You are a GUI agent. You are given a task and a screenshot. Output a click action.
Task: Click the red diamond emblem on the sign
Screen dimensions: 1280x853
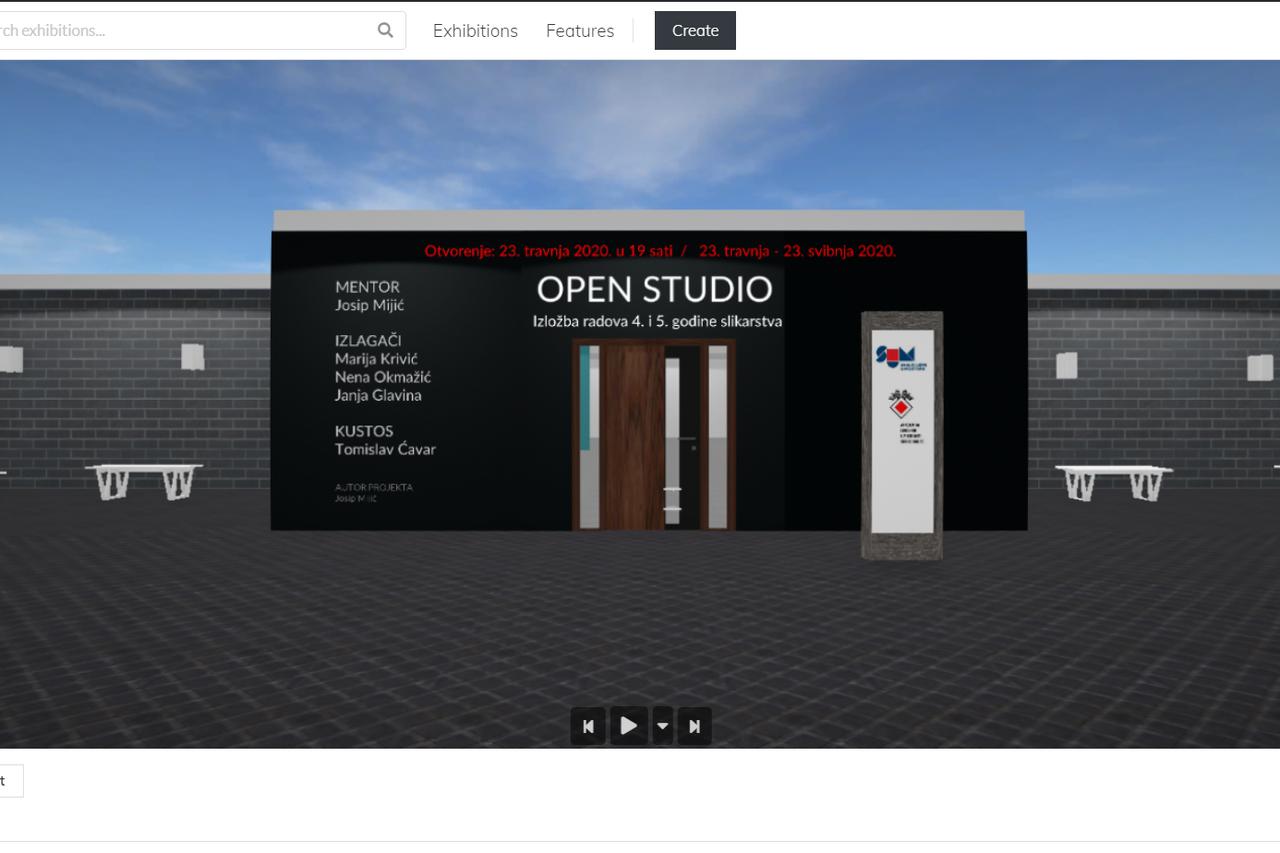tap(901, 408)
